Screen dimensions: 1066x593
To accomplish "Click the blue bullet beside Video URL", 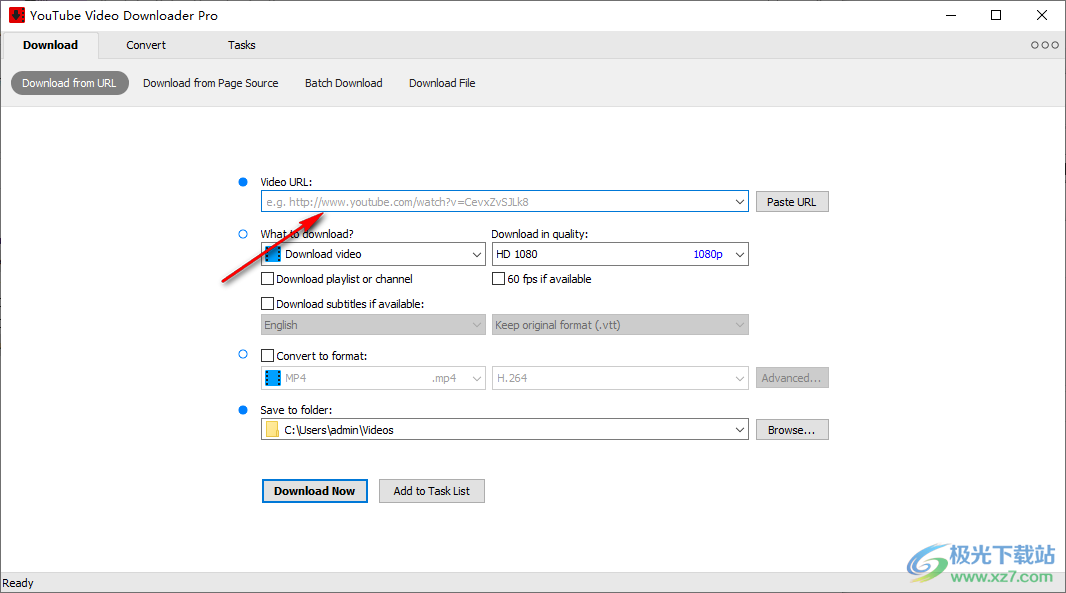I will tap(243, 182).
